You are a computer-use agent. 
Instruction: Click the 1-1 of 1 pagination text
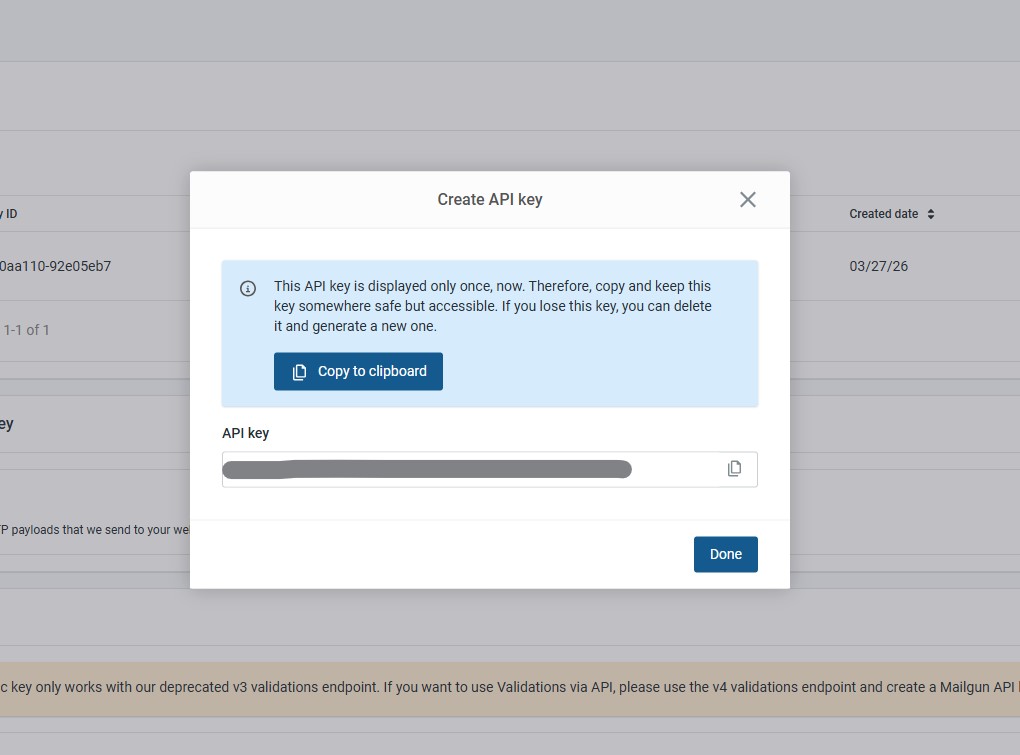click(27, 330)
